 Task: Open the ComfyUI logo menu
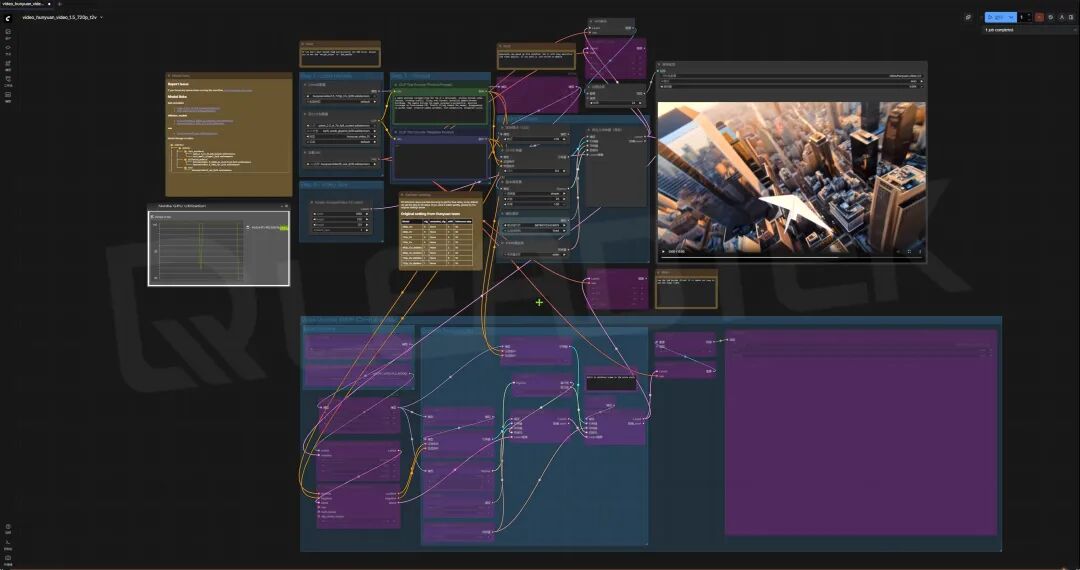click(8, 19)
